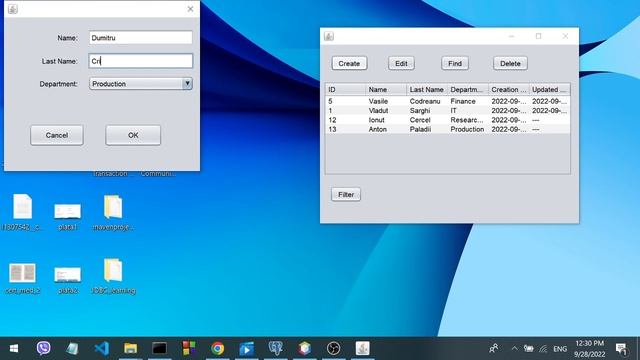Click the Finance department cell
This screenshot has height=360, width=640.
pos(468,101)
